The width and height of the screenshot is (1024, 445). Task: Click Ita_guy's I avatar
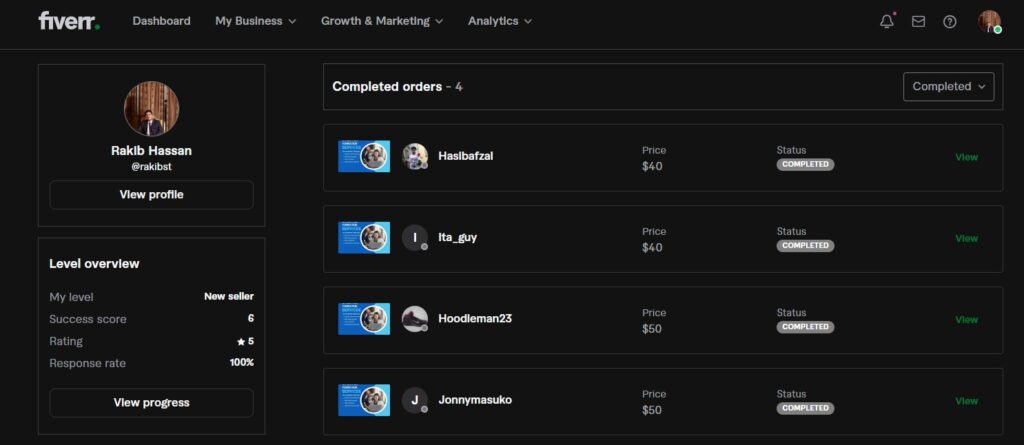[415, 238]
